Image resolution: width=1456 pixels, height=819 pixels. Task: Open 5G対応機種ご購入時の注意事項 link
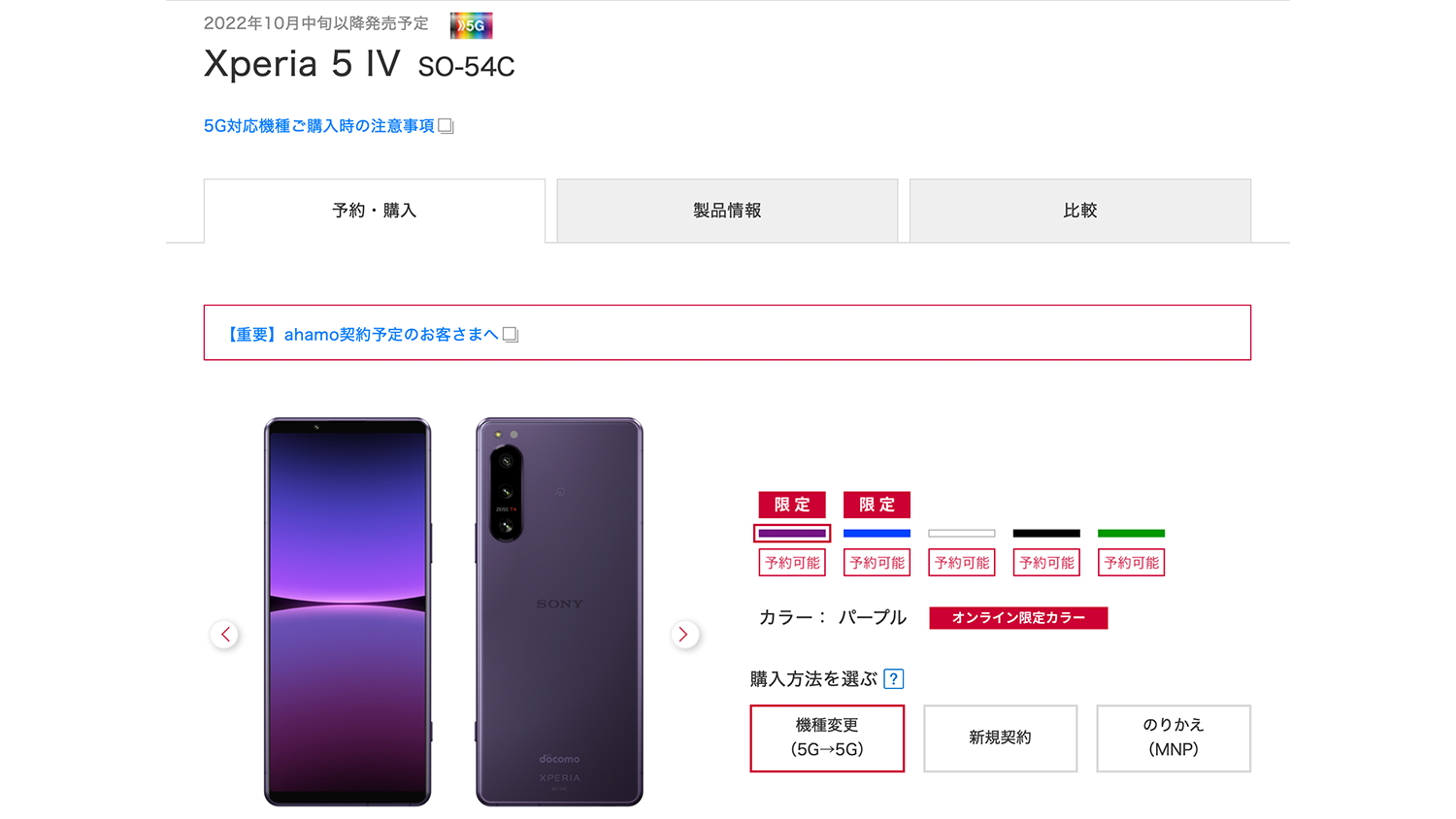tap(319, 126)
